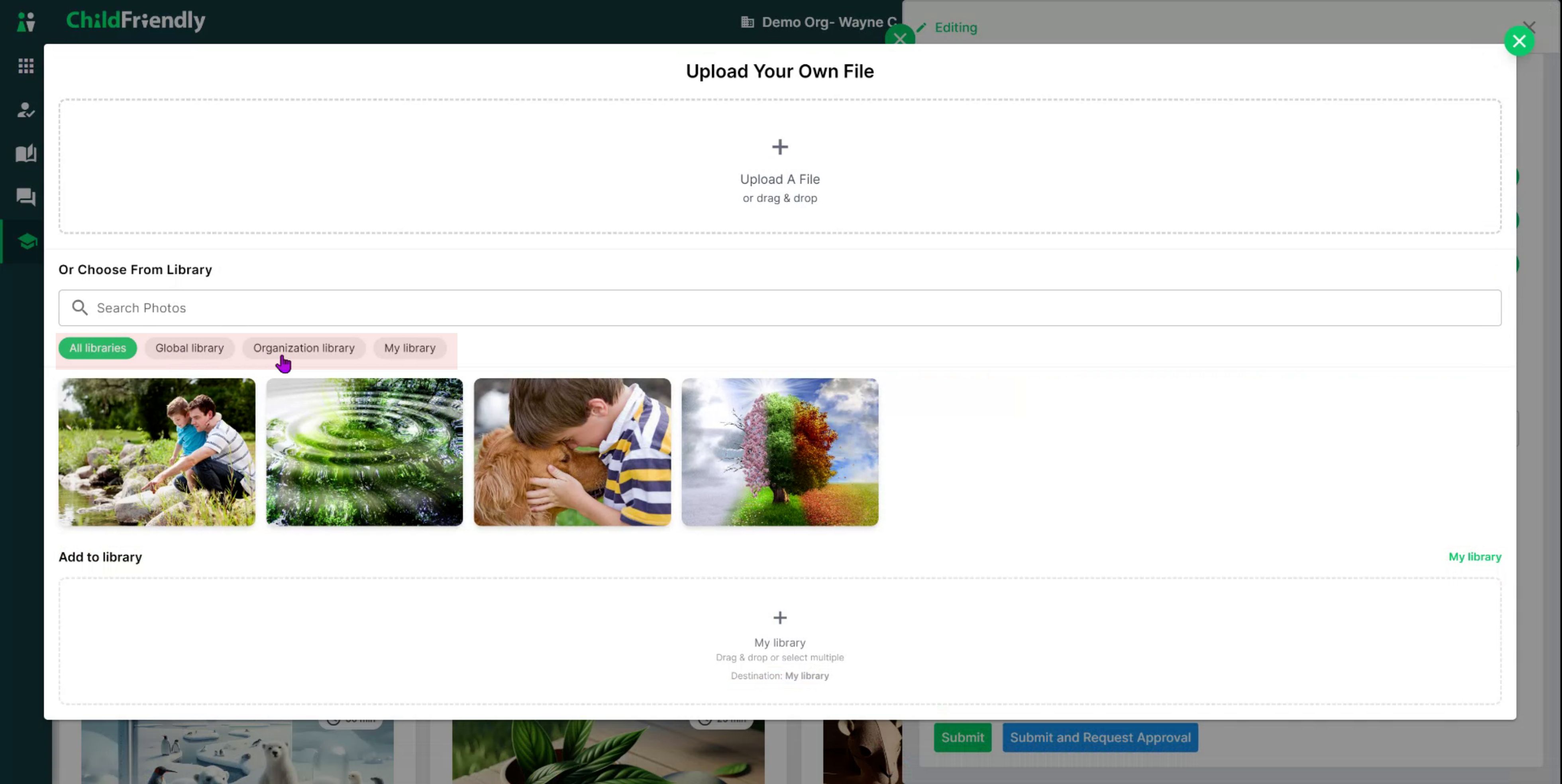1562x784 pixels.
Task: Select the All libraries filter
Action: click(98, 348)
